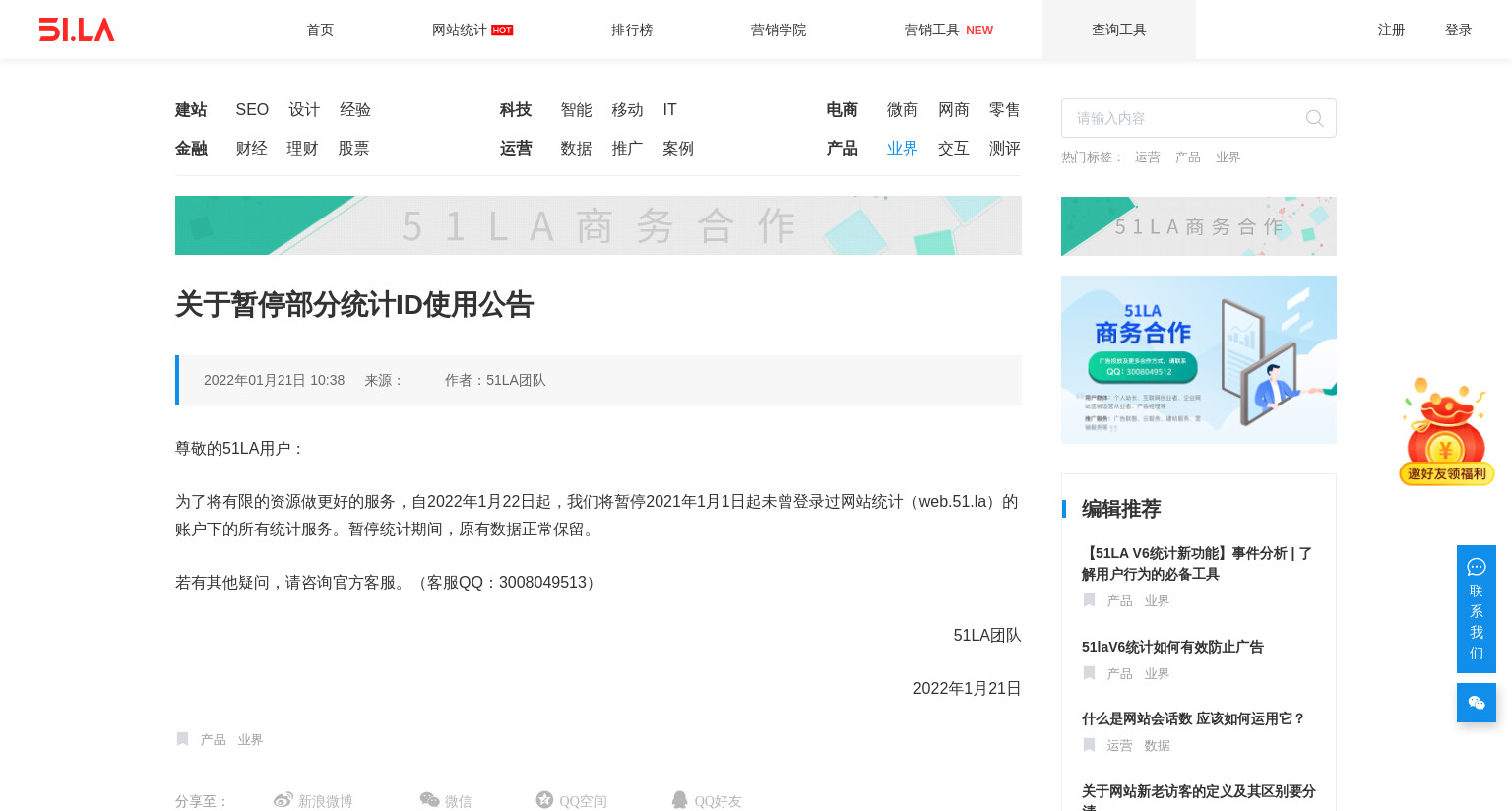Image resolution: width=1512 pixels, height=811 pixels.
Task: Open article 【51LA V6统计新功能】事件分析
Action: pos(1197,563)
